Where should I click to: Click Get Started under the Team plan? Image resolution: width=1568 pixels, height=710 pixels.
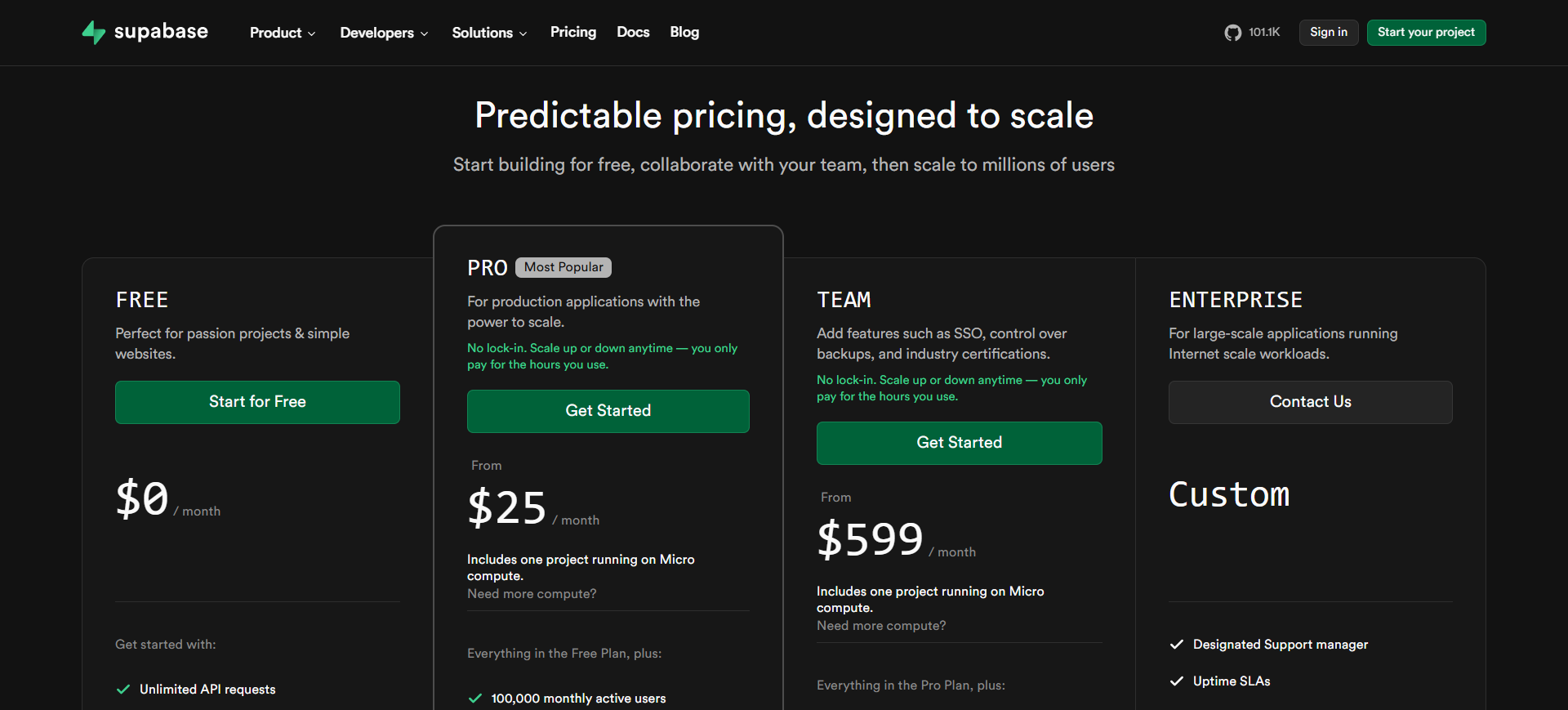[x=960, y=443]
